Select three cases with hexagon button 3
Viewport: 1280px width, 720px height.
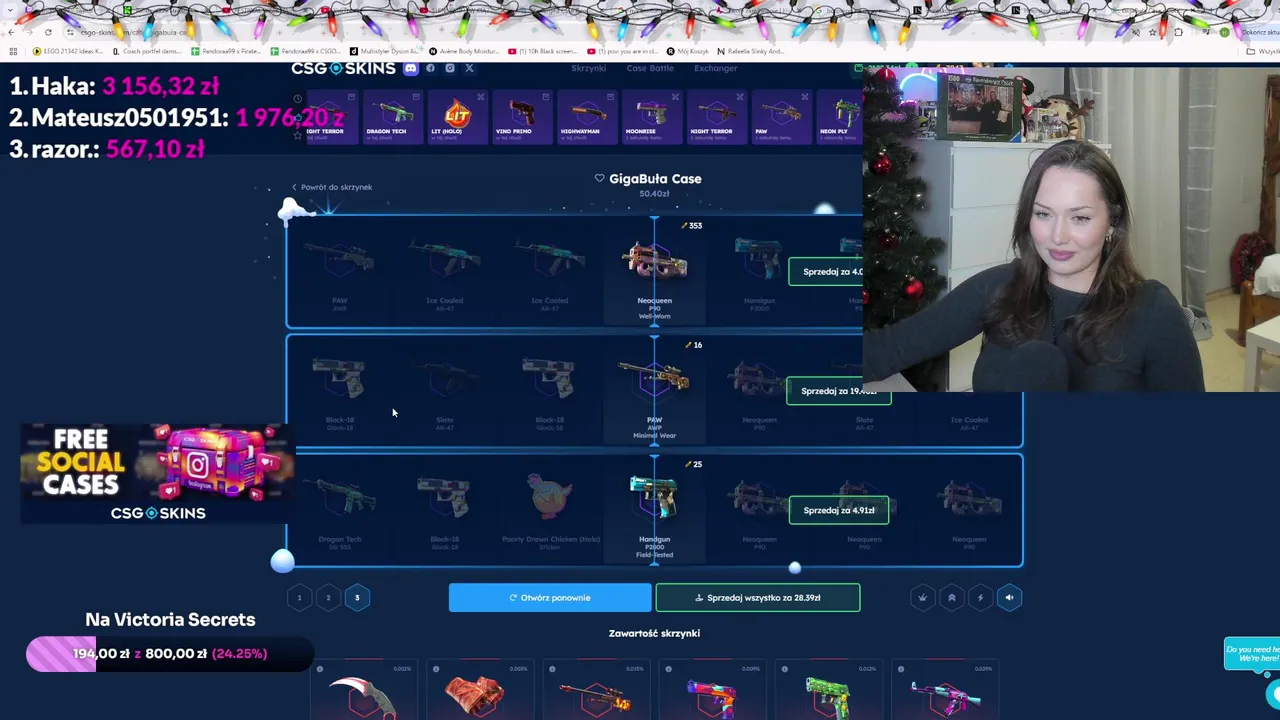coord(357,598)
